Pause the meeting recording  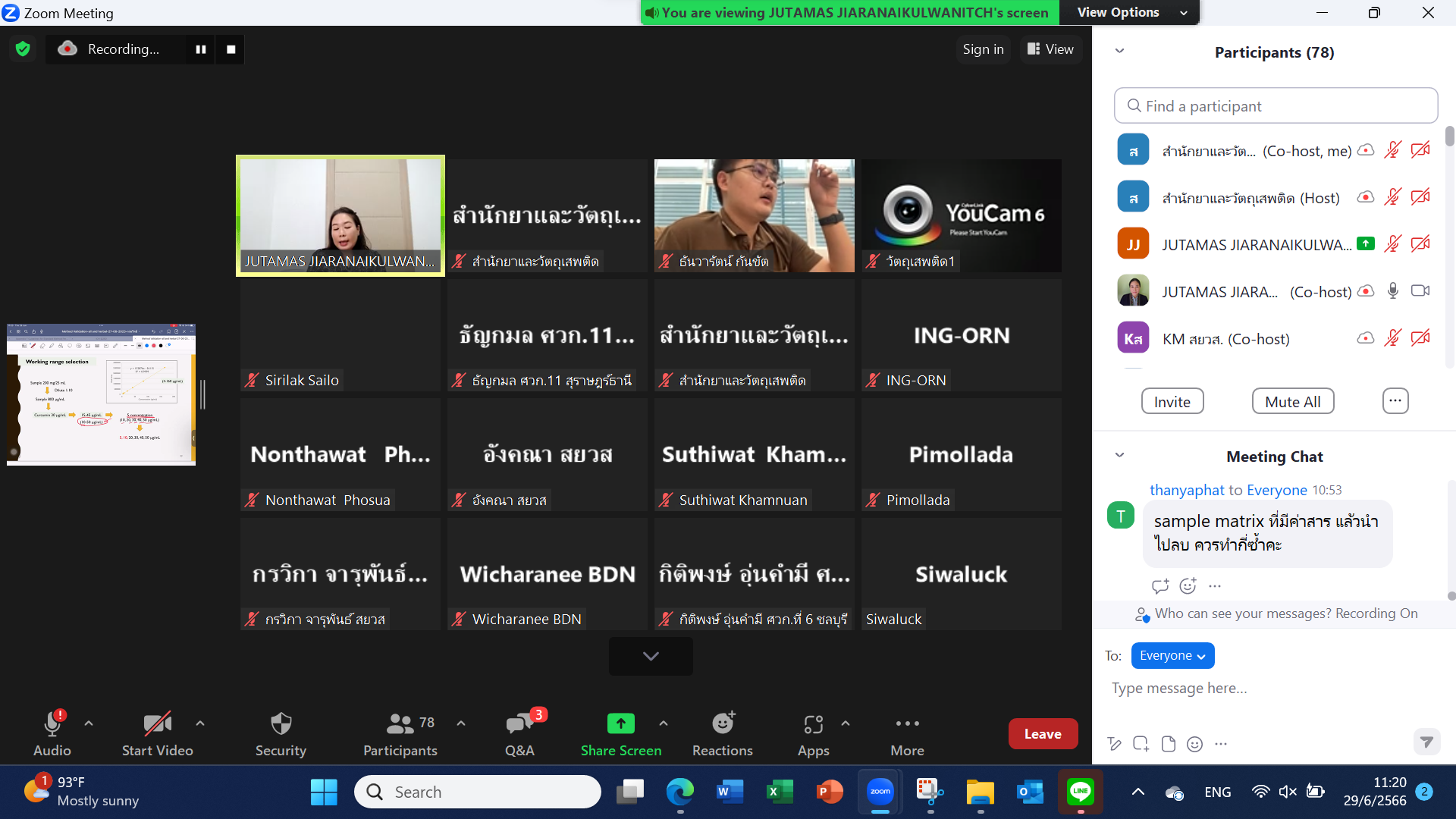201,49
